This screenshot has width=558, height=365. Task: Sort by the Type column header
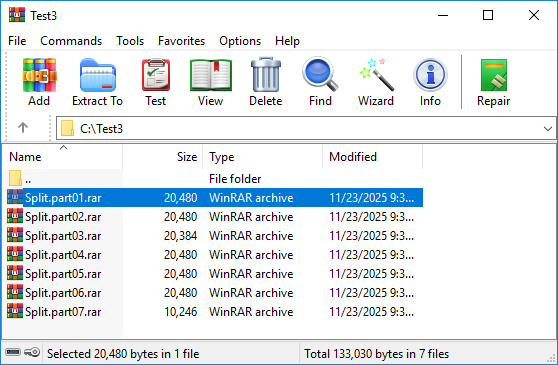[x=263, y=157]
